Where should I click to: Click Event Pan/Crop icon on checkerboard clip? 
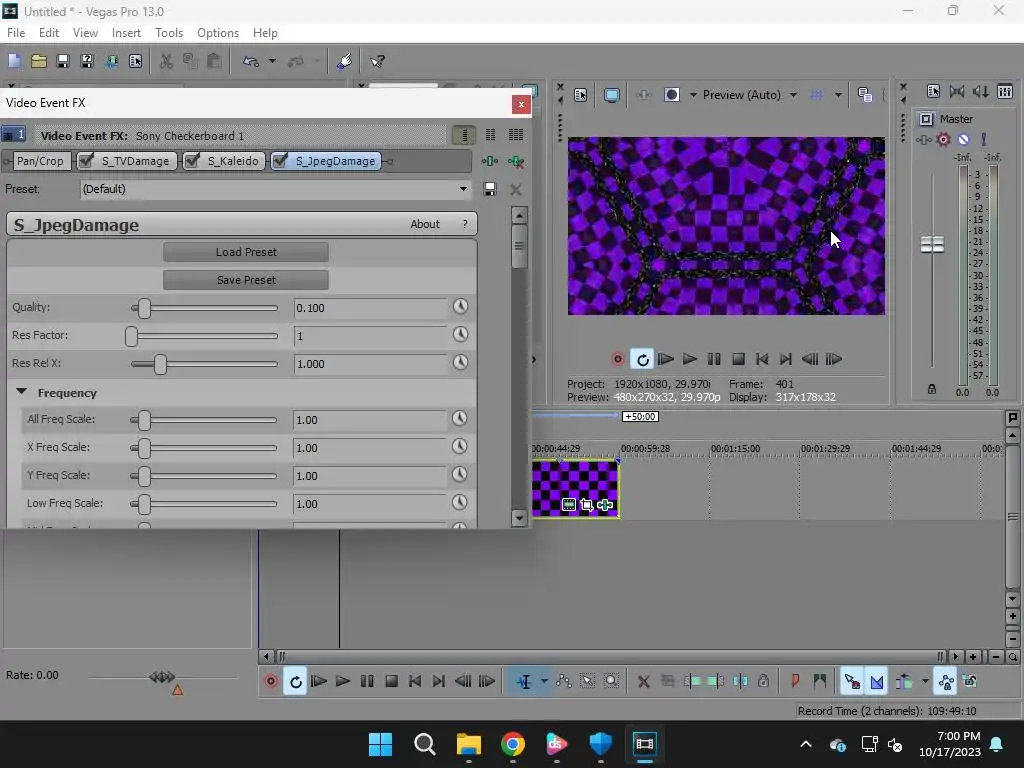pos(586,505)
